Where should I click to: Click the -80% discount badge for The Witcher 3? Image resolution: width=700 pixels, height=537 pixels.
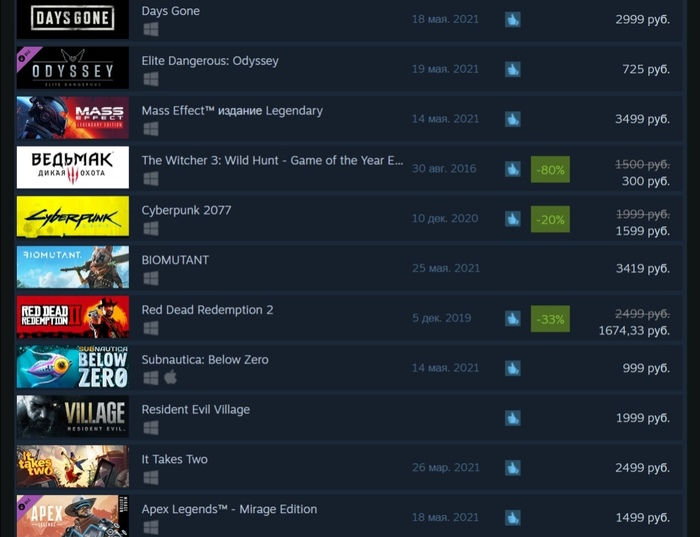[x=550, y=169]
